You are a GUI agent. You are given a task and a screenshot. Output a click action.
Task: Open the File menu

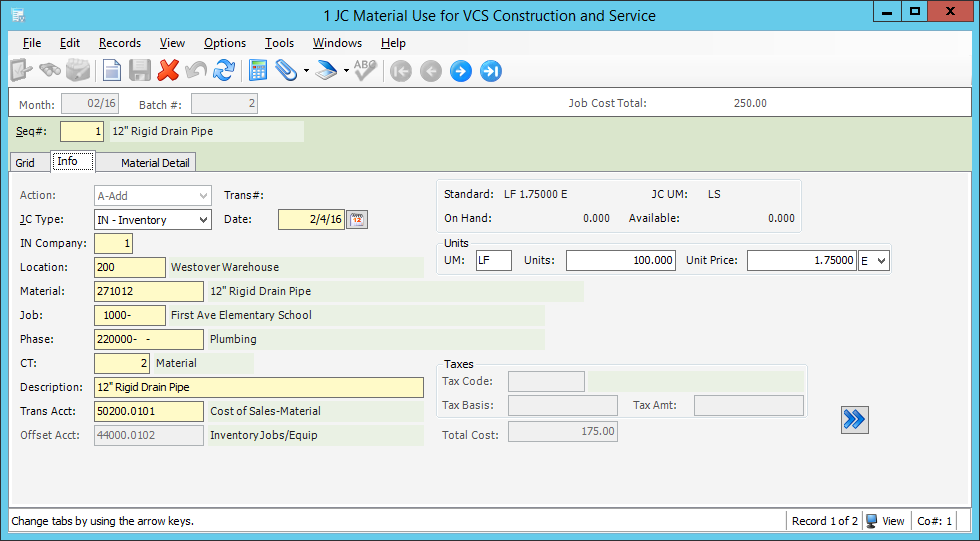(32, 43)
